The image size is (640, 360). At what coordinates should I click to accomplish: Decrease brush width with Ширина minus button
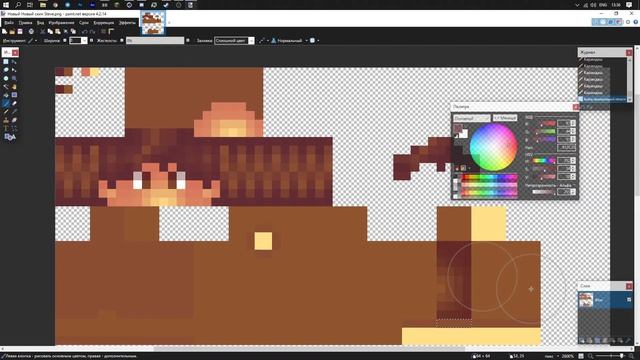(64, 40)
